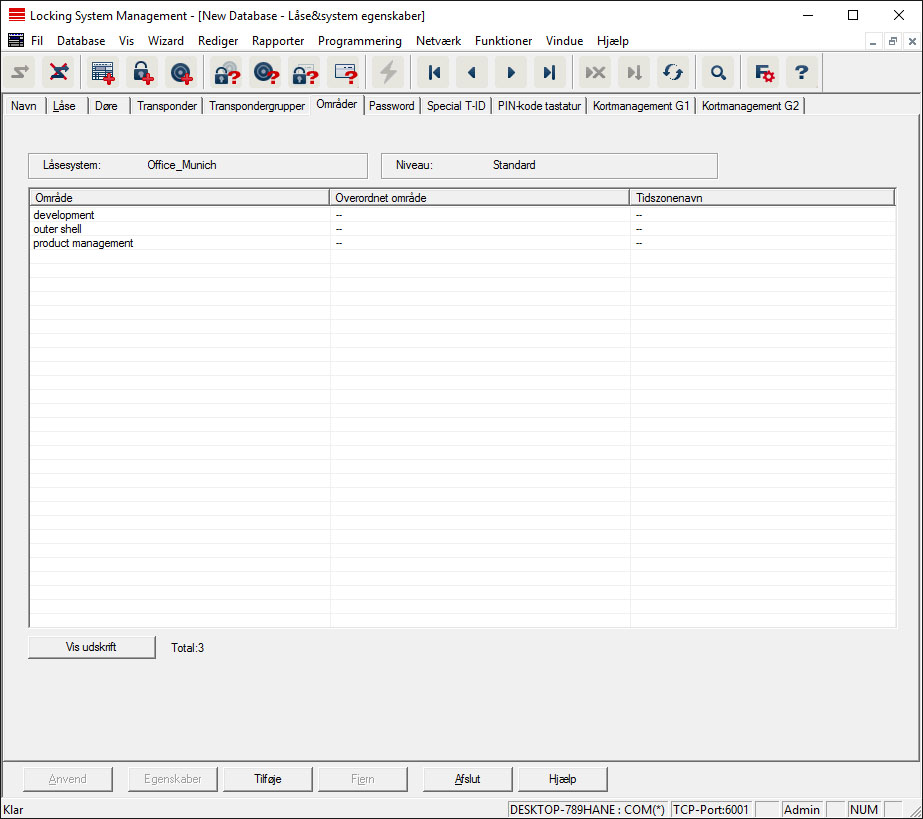923x819 pixels.
Task: Go to next record arrow
Action: tap(511, 72)
